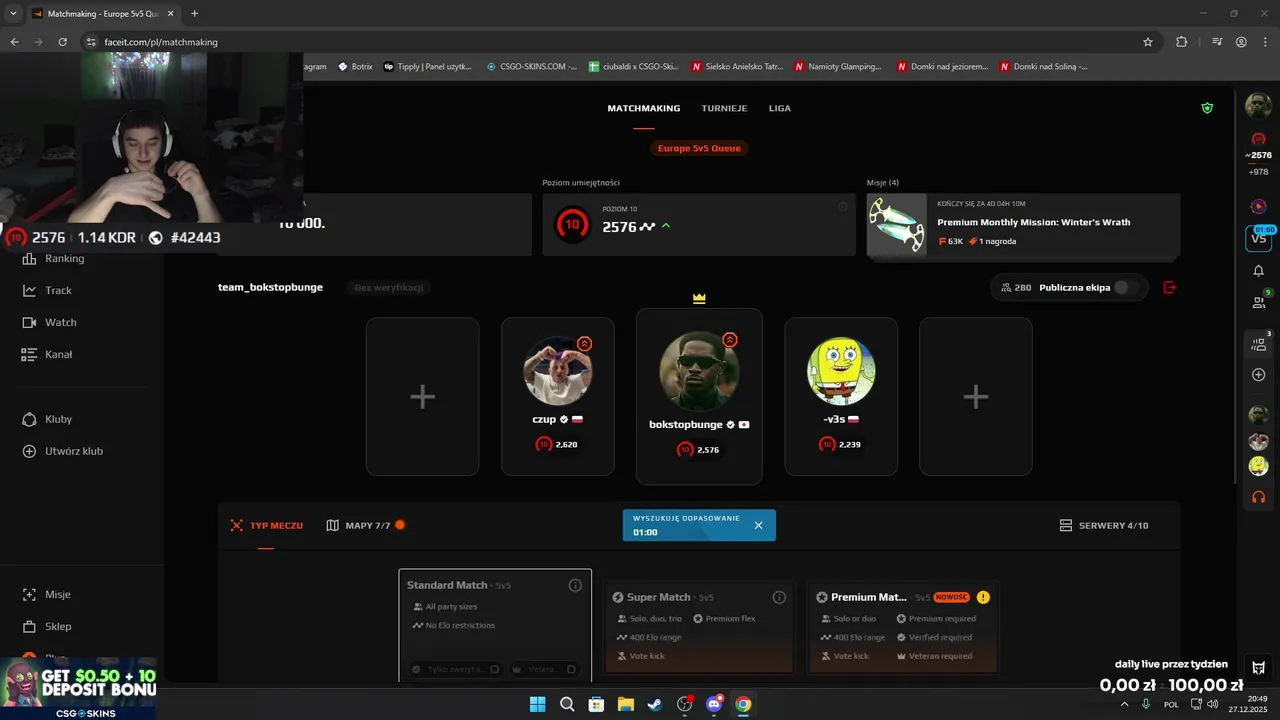Switch to the TURNIEJE tab
Screen dimensions: 1280x720
click(x=724, y=108)
